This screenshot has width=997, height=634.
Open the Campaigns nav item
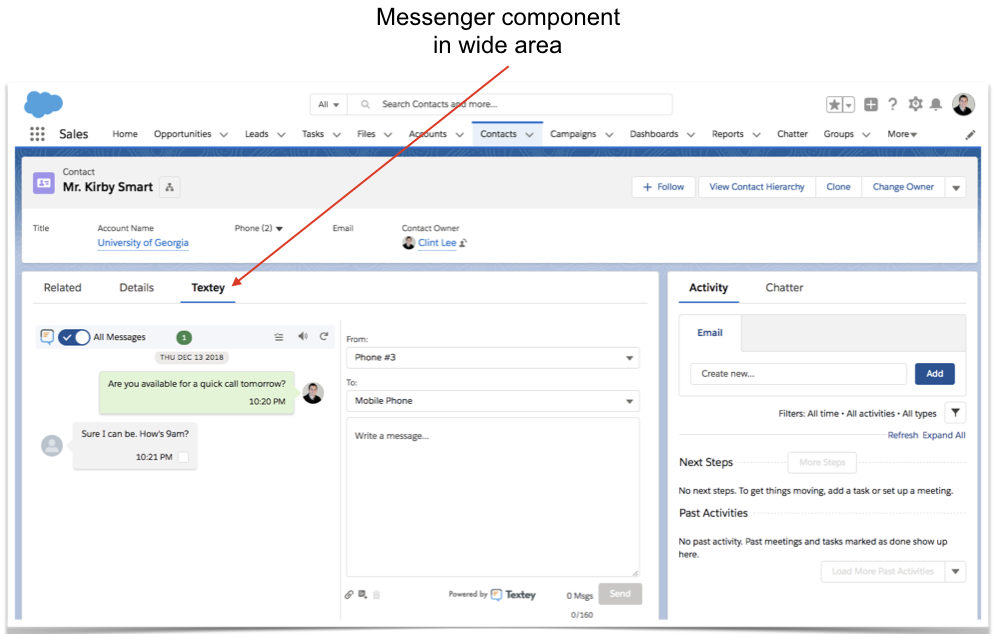click(573, 134)
